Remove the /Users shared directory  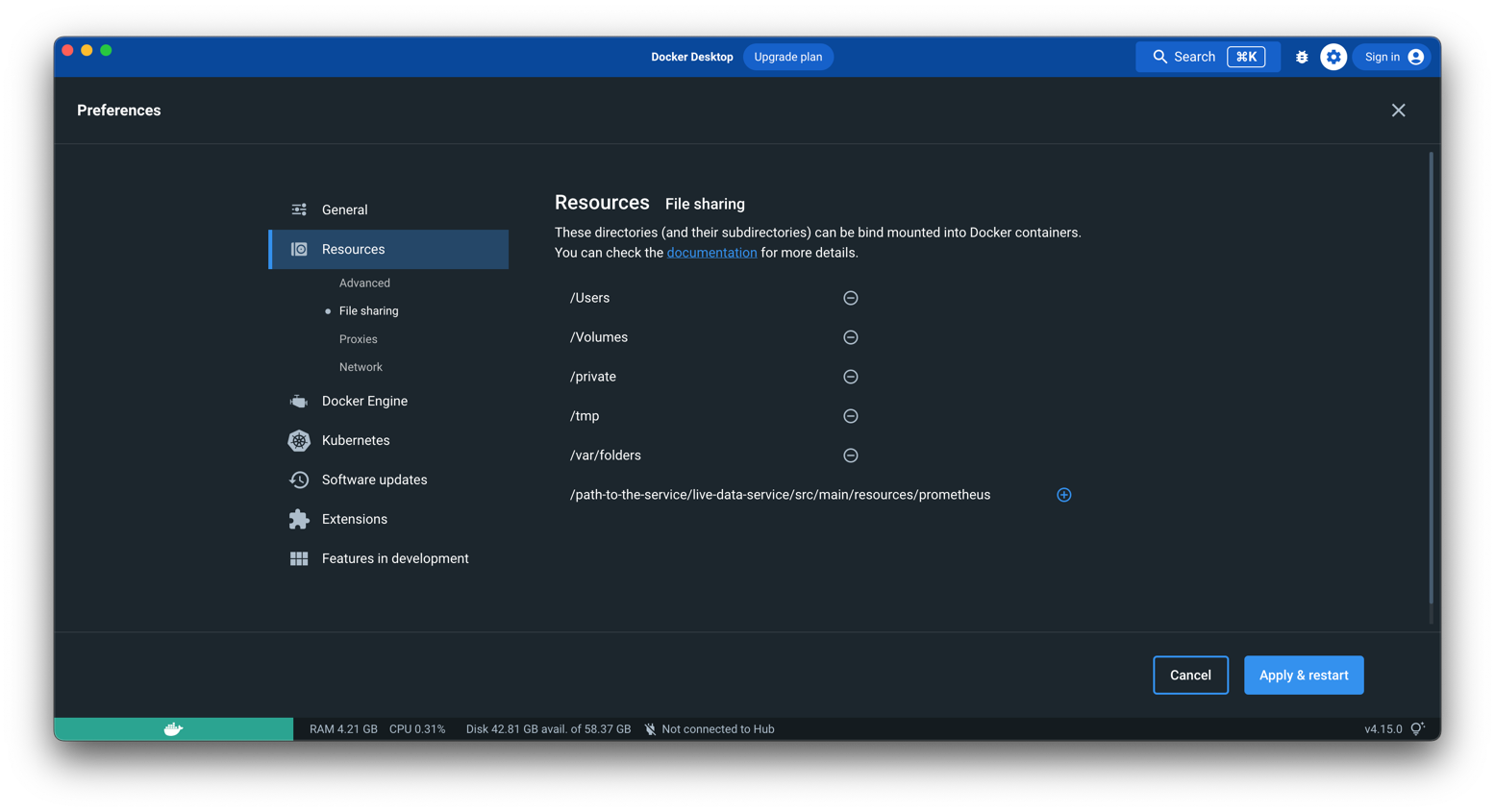click(x=850, y=298)
